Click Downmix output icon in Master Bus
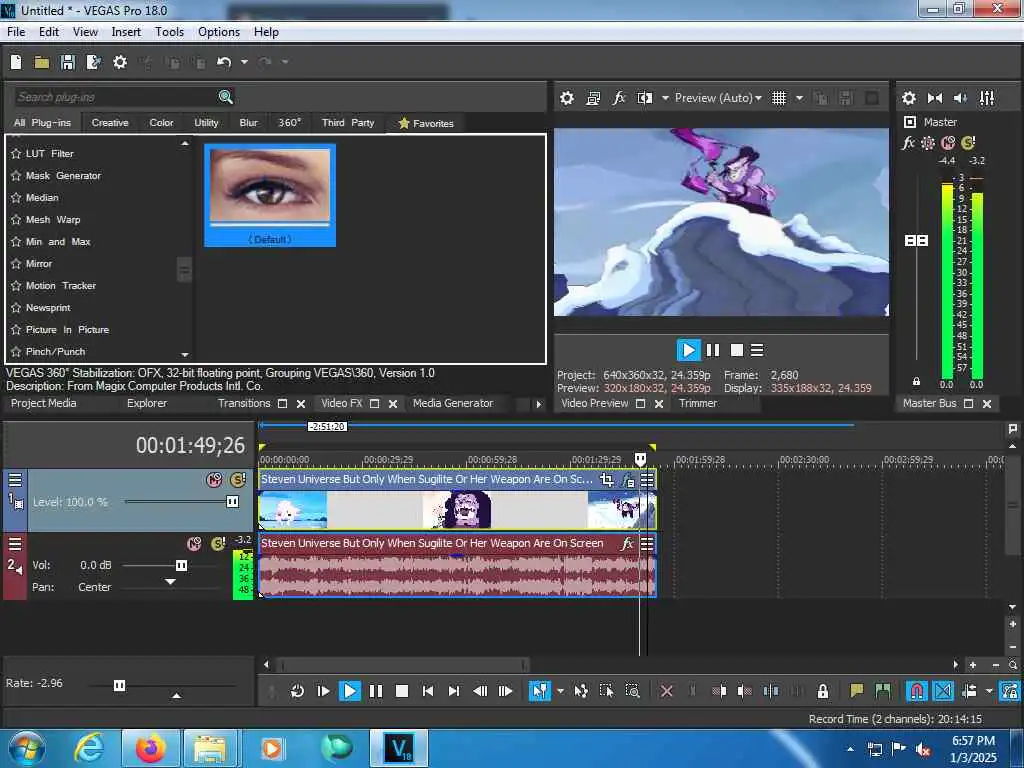The width and height of the screenshot is (1024, 768). tap(935, 98)
